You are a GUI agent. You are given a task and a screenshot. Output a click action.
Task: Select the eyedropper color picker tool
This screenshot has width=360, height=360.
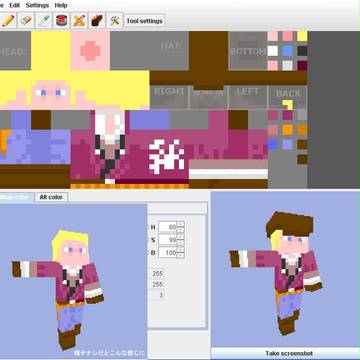[44, 21]
